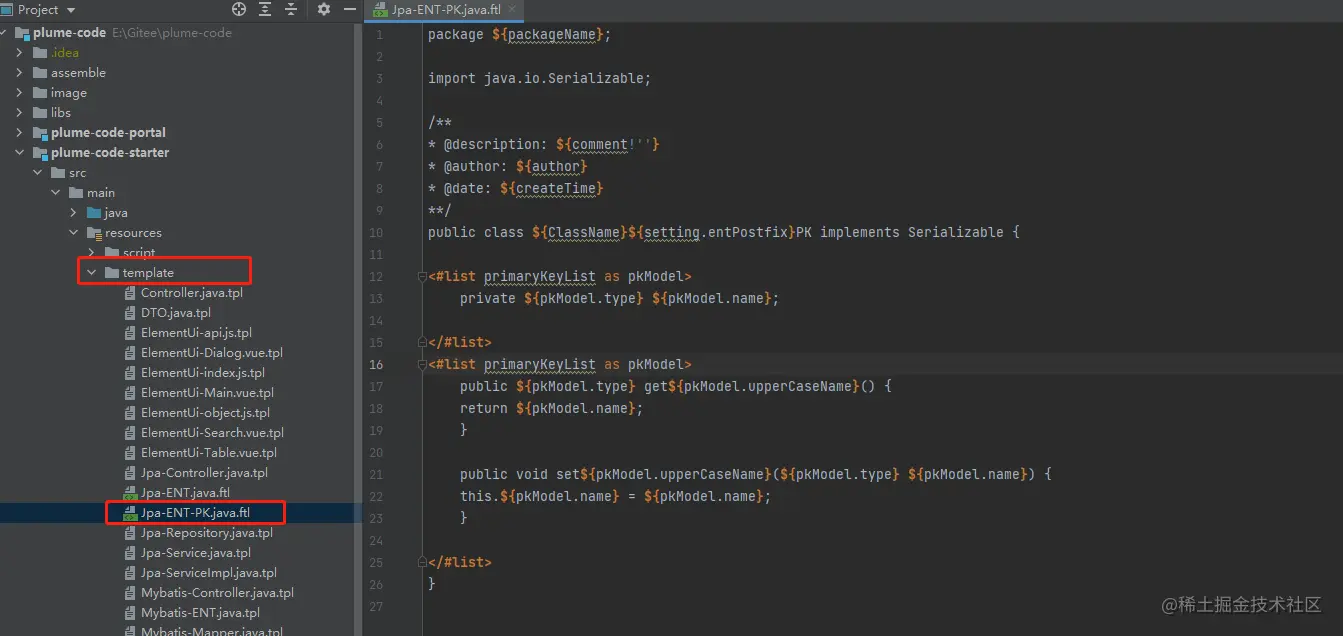Image resolution: width=1343 pixels, height=636 pixels.
Task: Click the collapse all icon in Project panel
Action: coord(291,9)
